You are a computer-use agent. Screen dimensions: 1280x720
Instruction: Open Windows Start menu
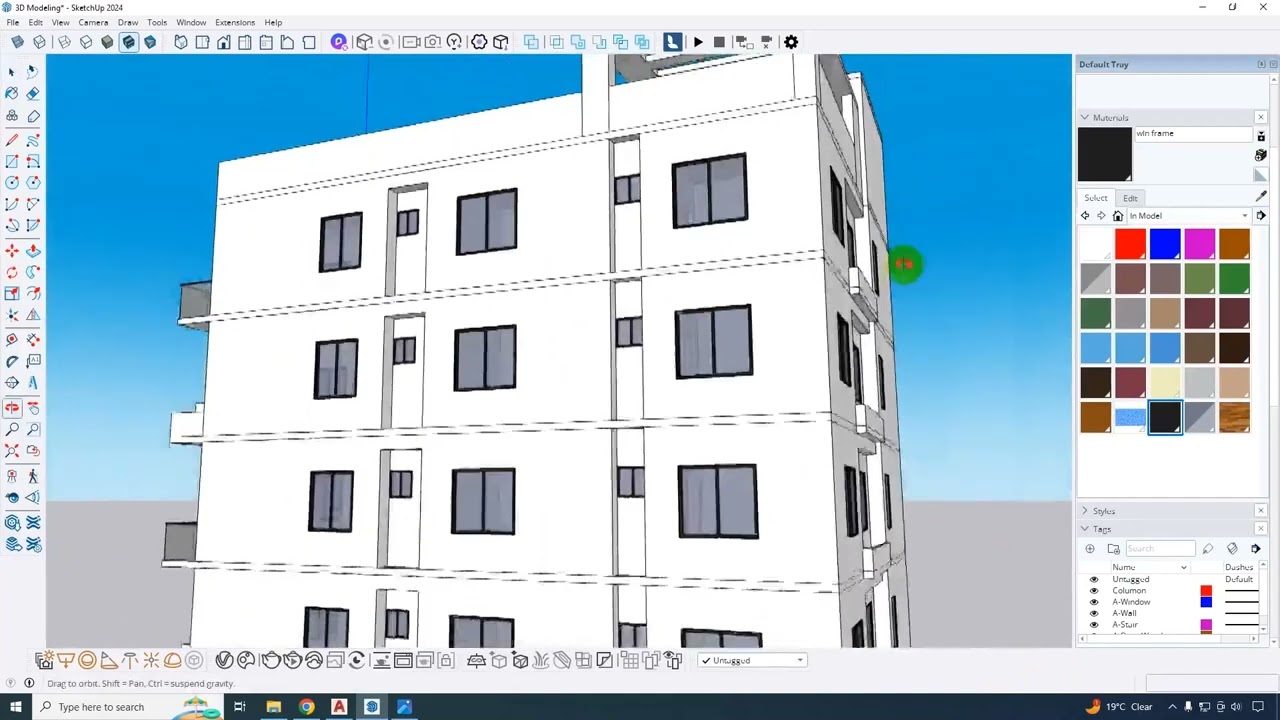click(x=15, y=707)
